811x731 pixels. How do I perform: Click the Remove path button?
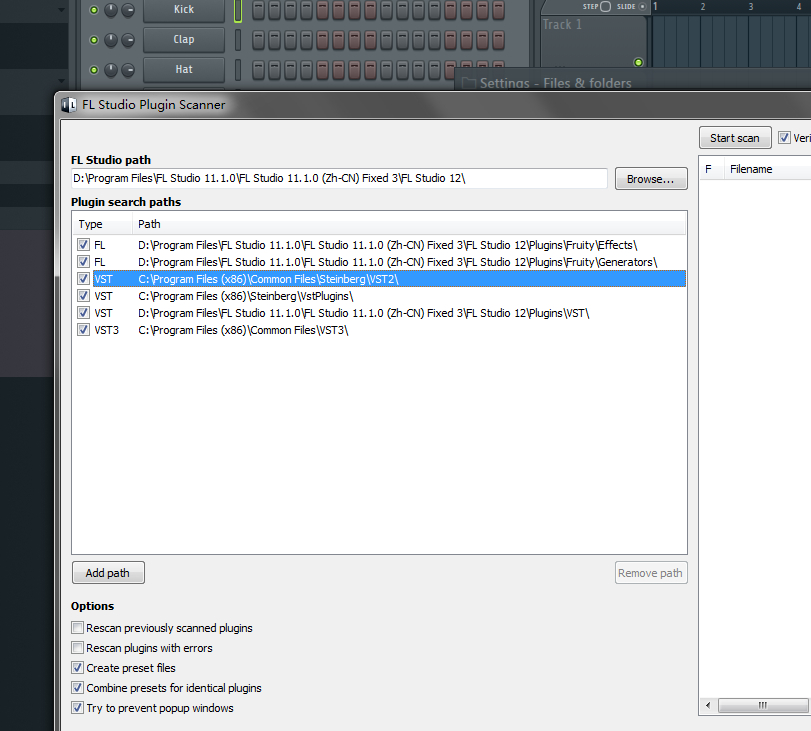point(651,573)
